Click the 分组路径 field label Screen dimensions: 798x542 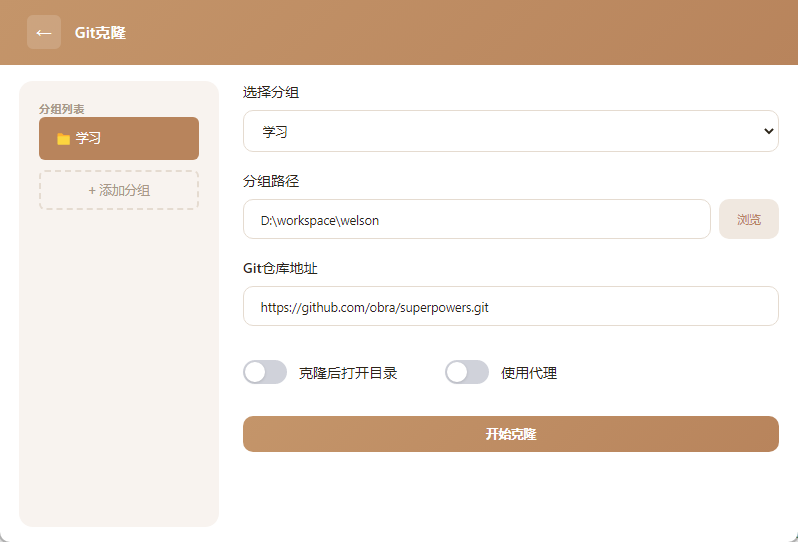click(x=271, y=181)
